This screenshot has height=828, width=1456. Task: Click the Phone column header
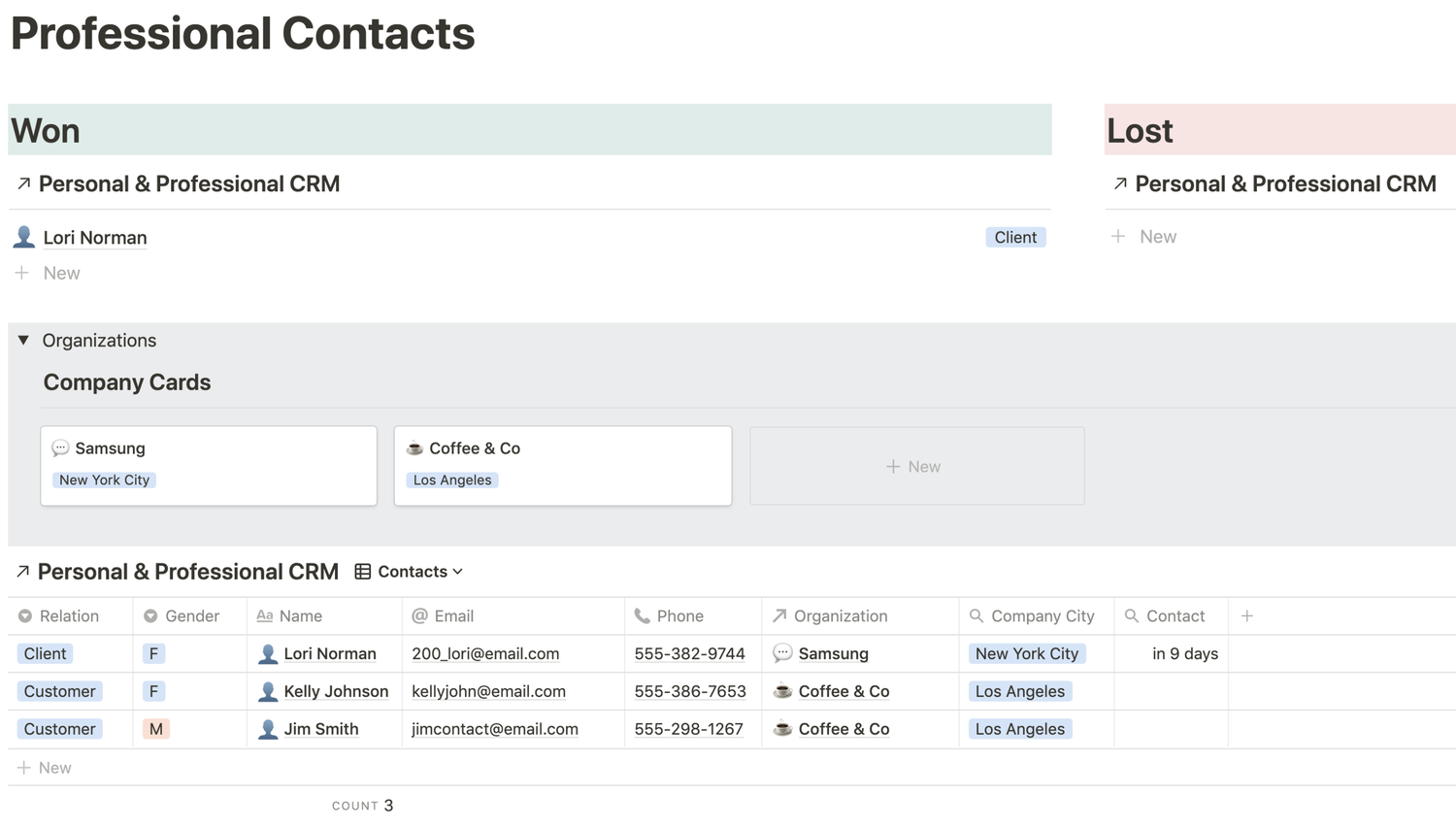(693, 616)
